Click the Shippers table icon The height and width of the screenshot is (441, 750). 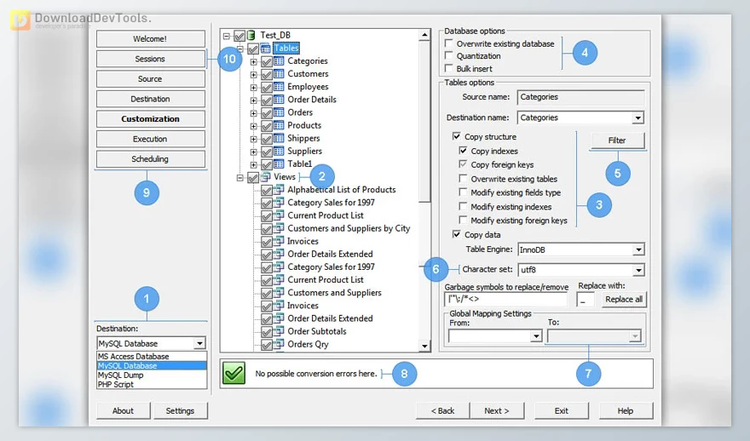point(279,138)
